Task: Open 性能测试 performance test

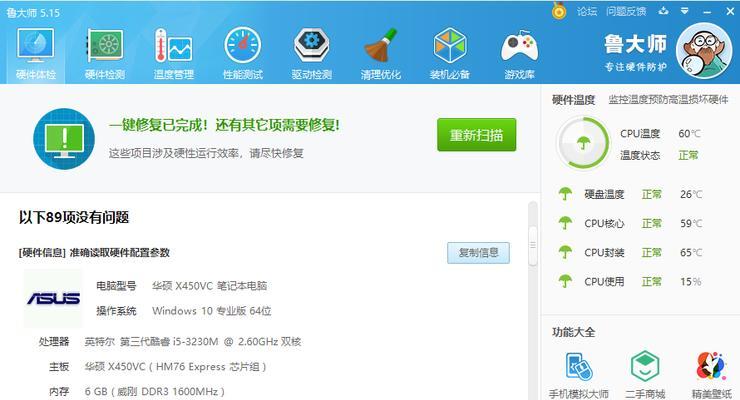Action: click(243, 53)
